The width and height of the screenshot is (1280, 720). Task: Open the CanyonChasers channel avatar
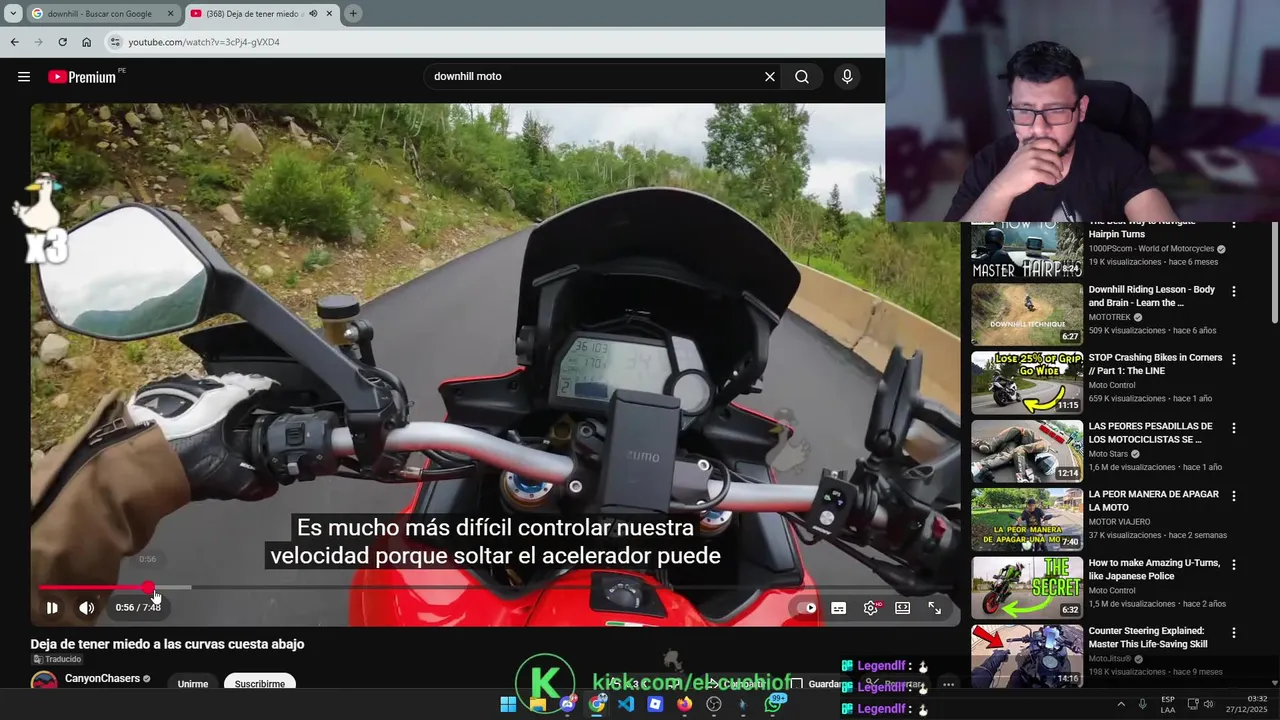(x=44, y=683)
